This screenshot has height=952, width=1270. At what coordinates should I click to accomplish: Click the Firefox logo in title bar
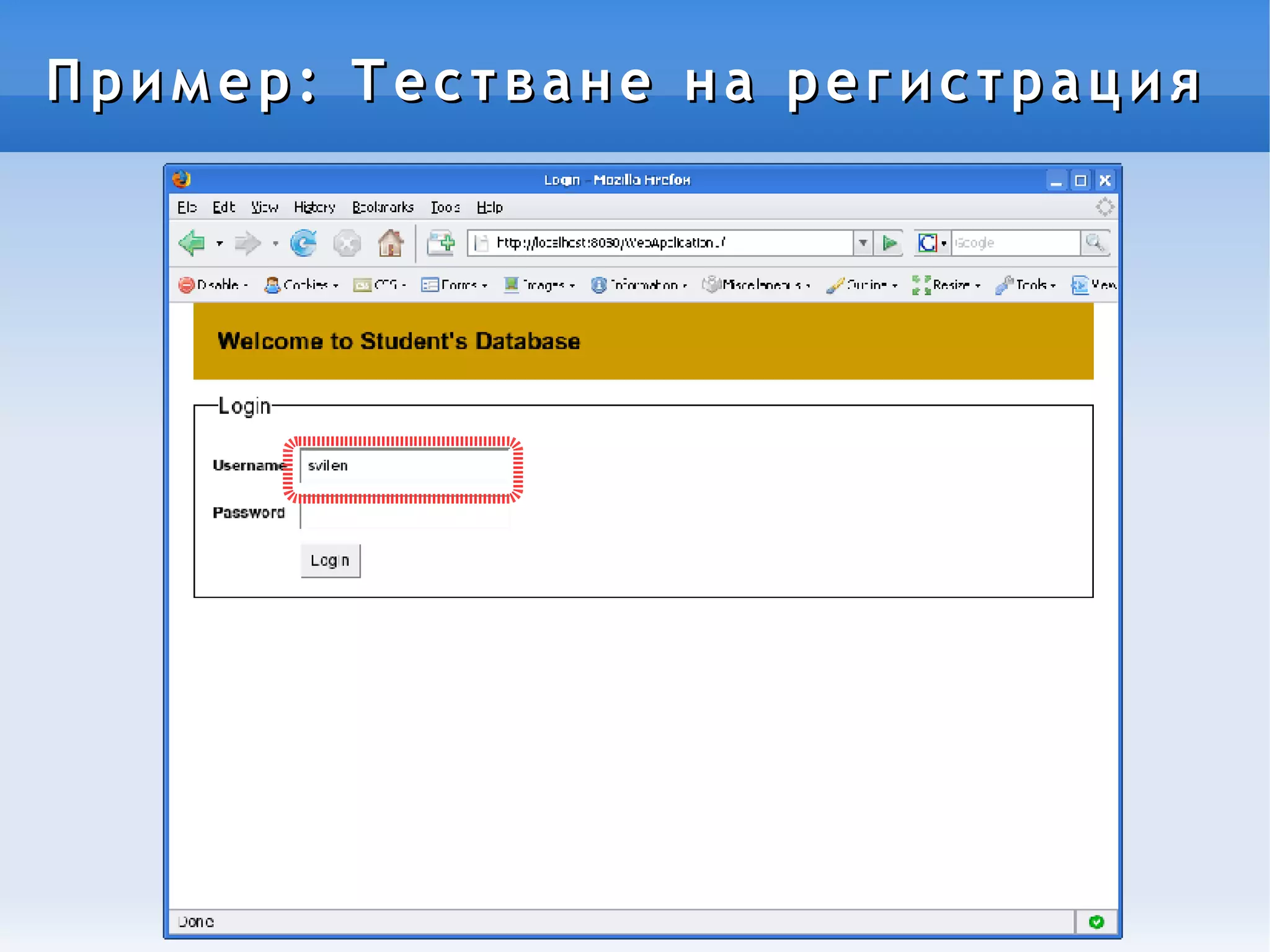click(x=181, y=180)
